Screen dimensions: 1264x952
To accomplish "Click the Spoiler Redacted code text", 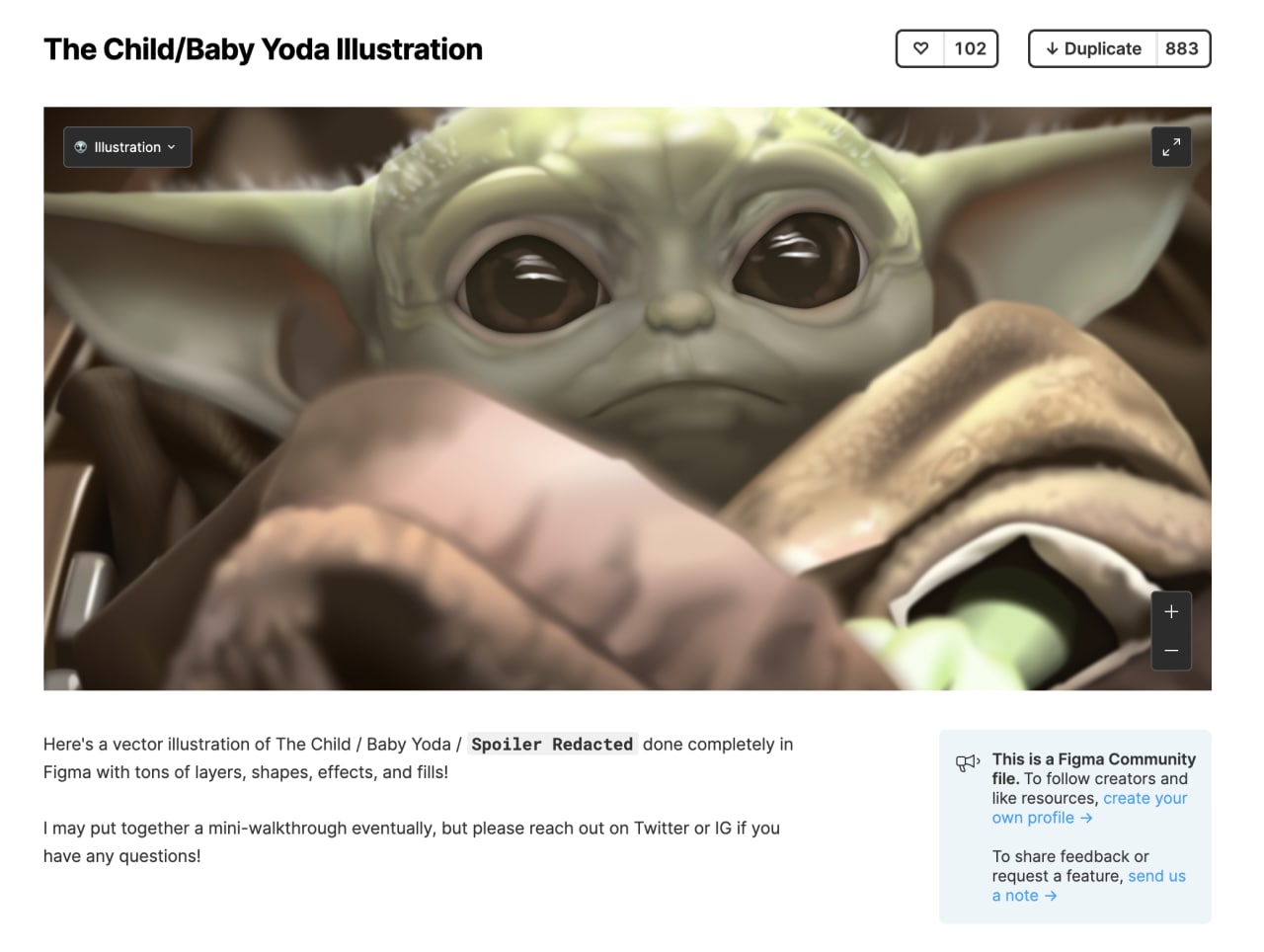I will [x=552, y=745].
